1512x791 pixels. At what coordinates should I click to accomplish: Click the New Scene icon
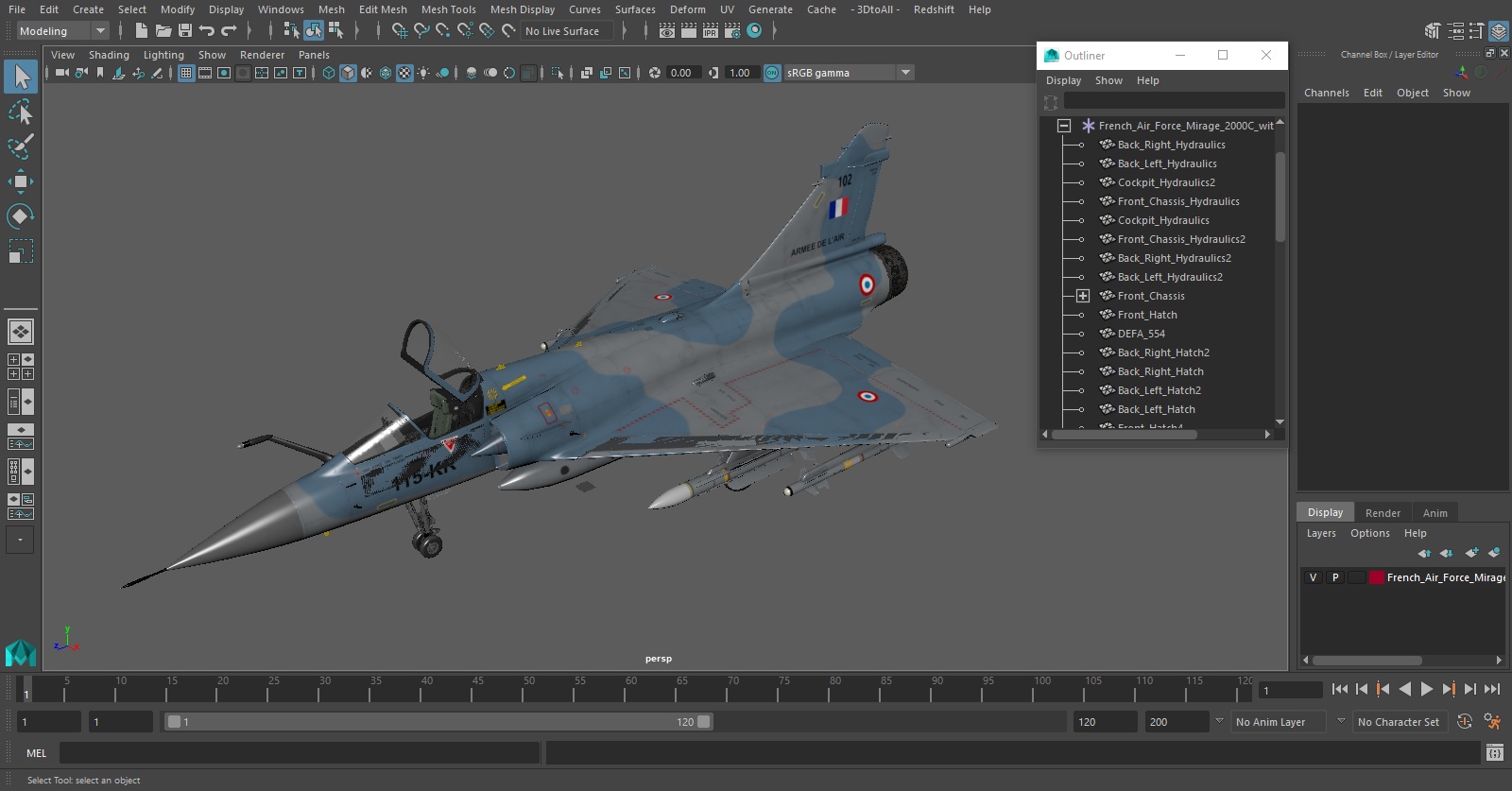tap(141, 31)
